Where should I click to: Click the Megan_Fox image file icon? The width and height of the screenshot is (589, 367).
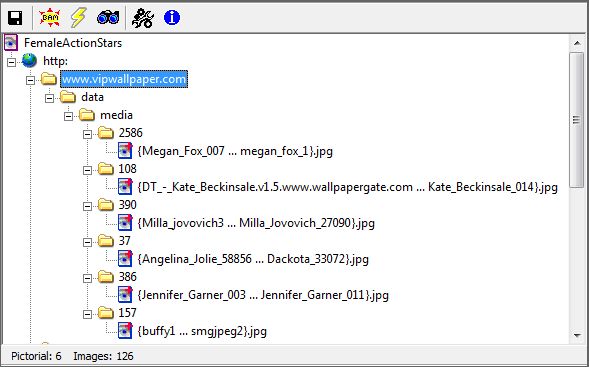[x=125, y=151]
